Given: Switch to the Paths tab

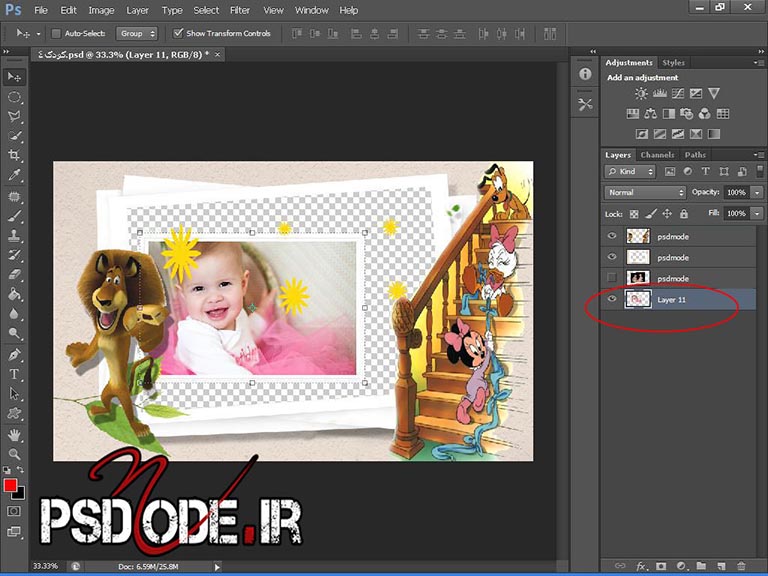Looking at the screenshot, I should (x=695, y=155).
